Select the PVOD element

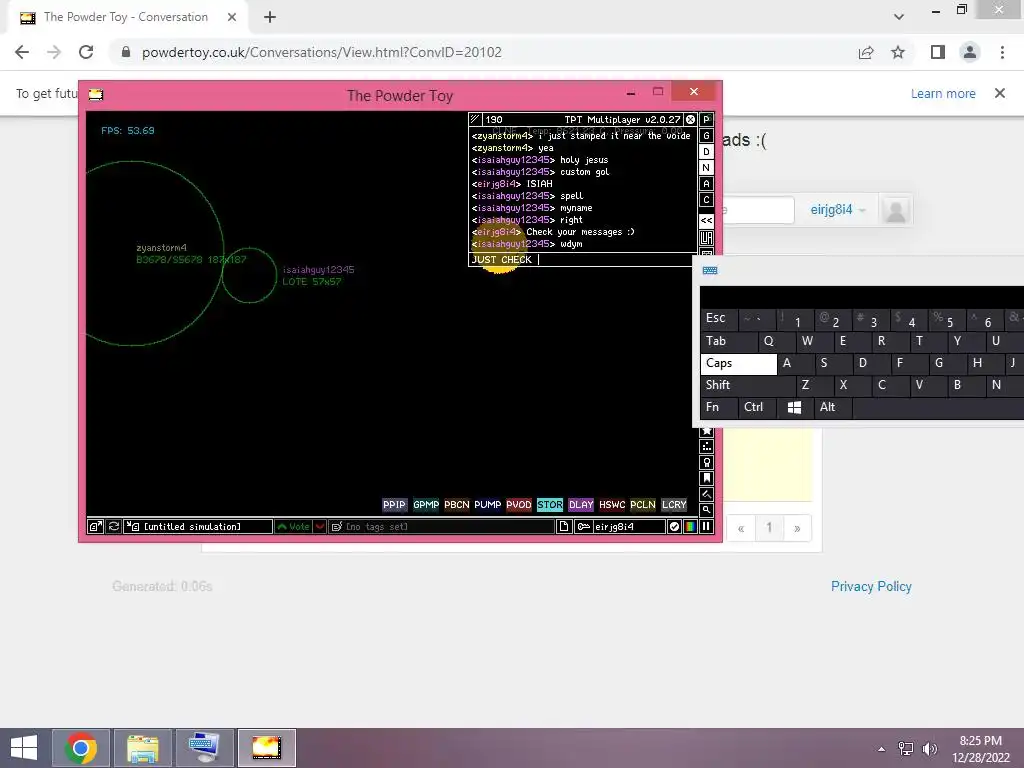coord(519,505)
